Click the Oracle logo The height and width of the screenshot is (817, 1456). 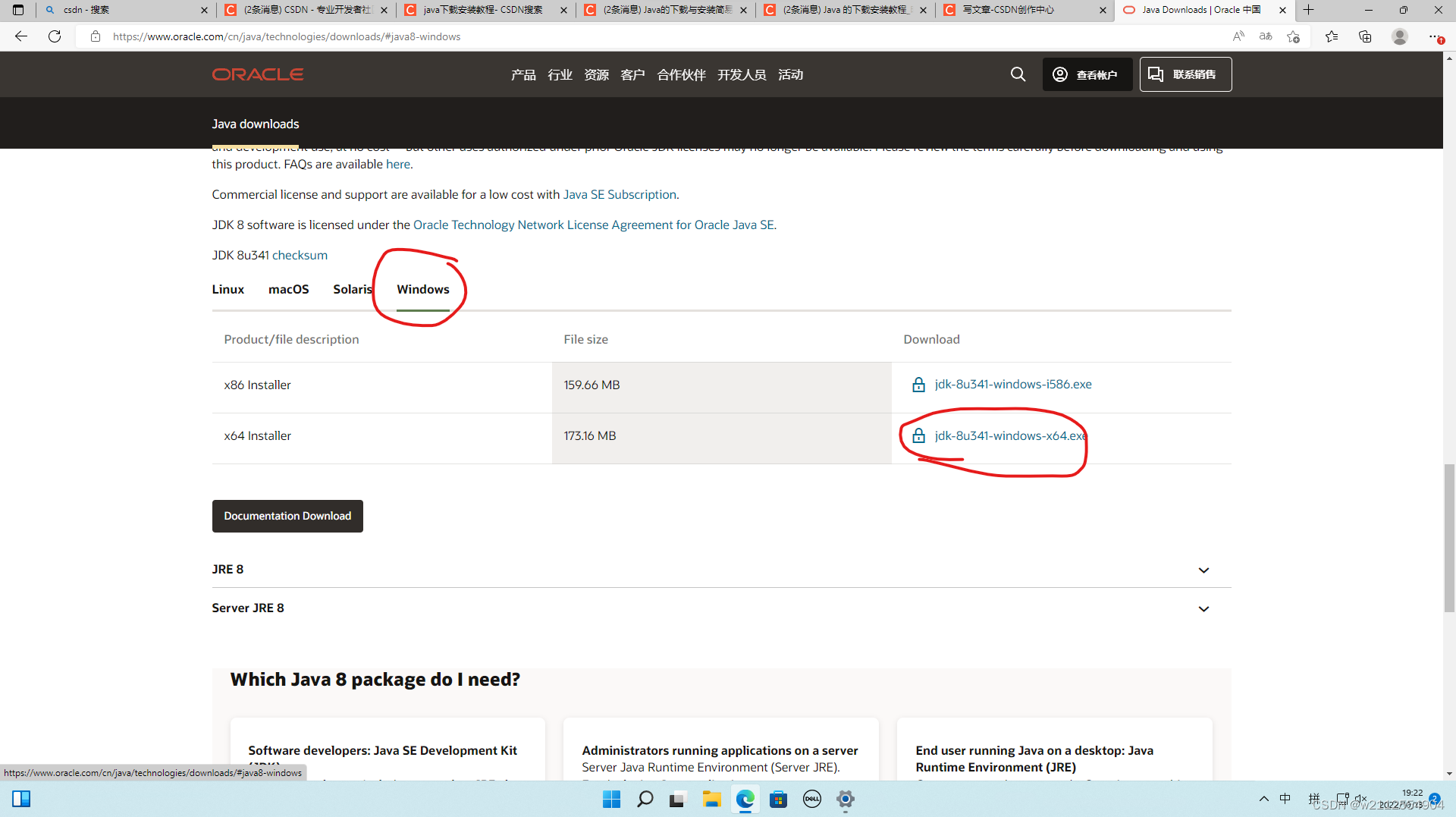coord(258,74)
